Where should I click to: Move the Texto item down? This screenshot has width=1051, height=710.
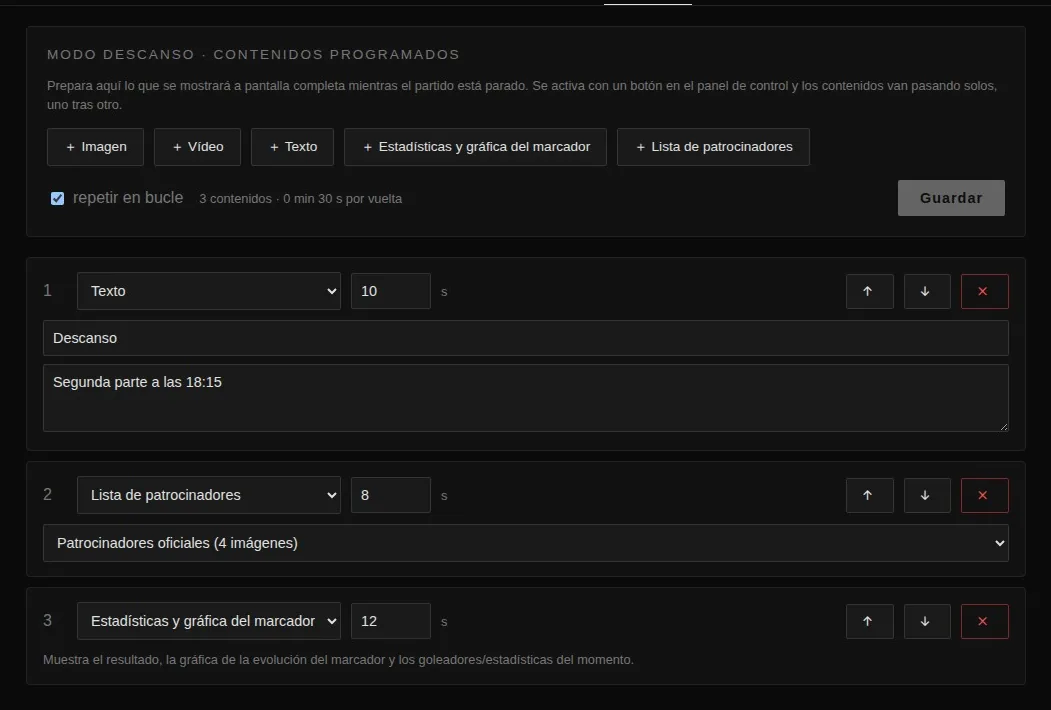click(927, 292)
